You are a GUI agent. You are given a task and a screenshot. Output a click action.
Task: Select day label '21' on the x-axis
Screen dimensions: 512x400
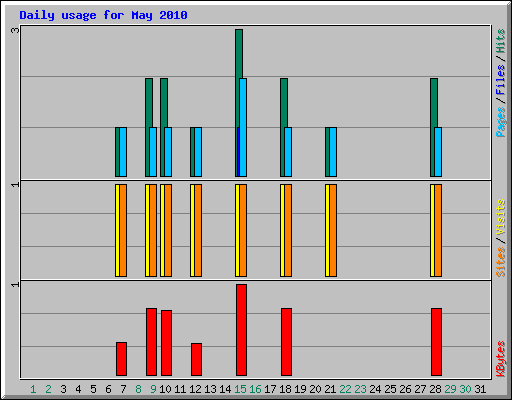coord(330,389)
